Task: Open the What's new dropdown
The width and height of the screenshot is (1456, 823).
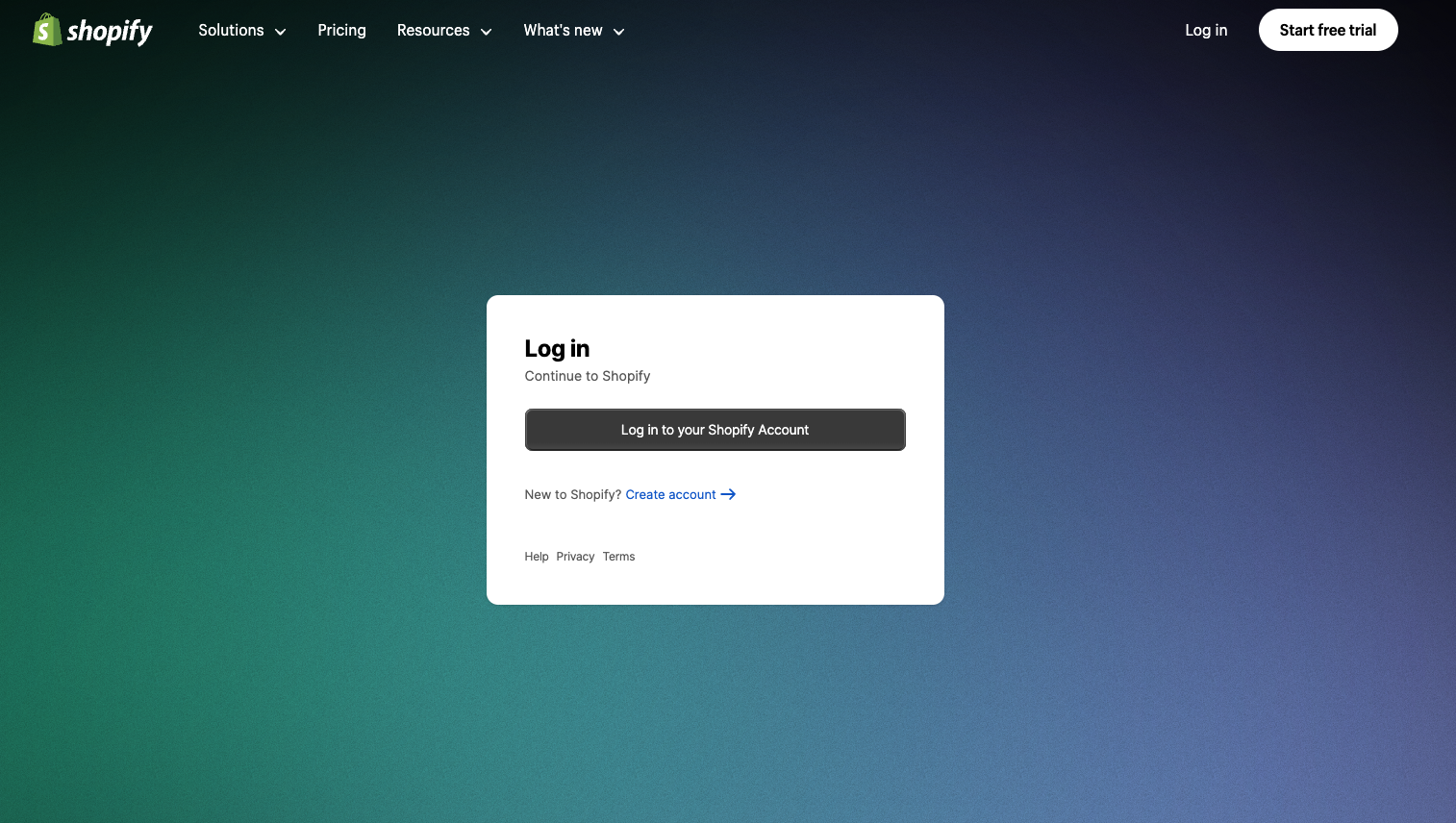Action: point(574,31)
